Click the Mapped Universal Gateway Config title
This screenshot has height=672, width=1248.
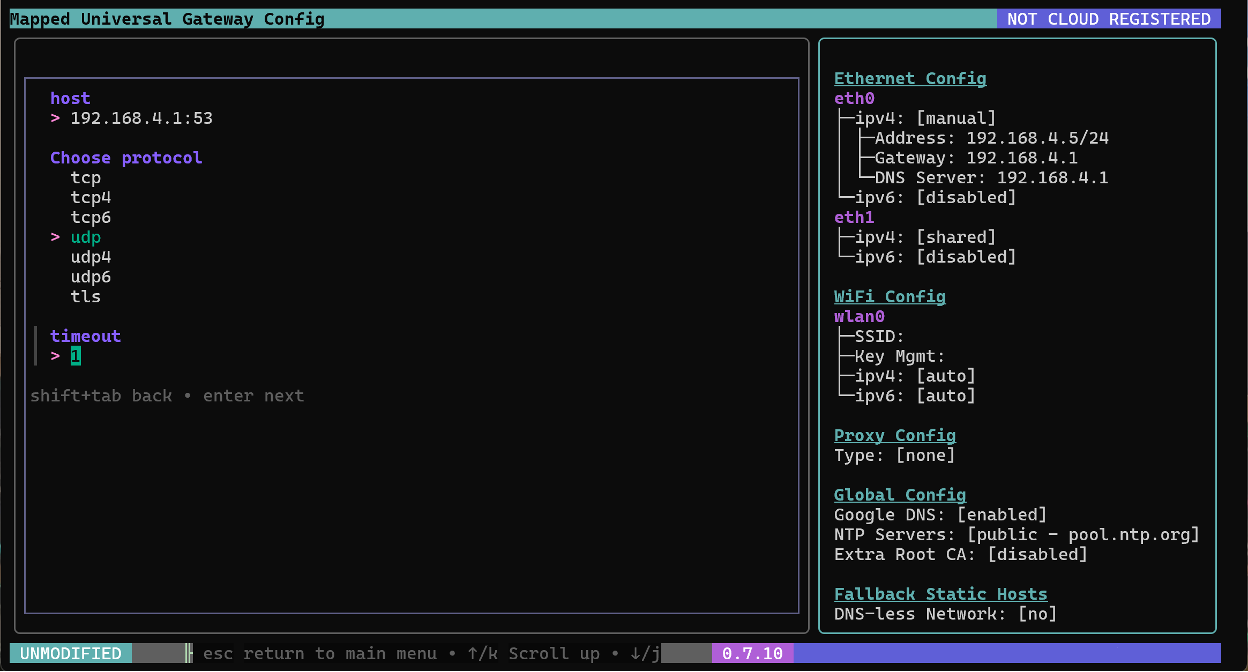pos(167,19)
